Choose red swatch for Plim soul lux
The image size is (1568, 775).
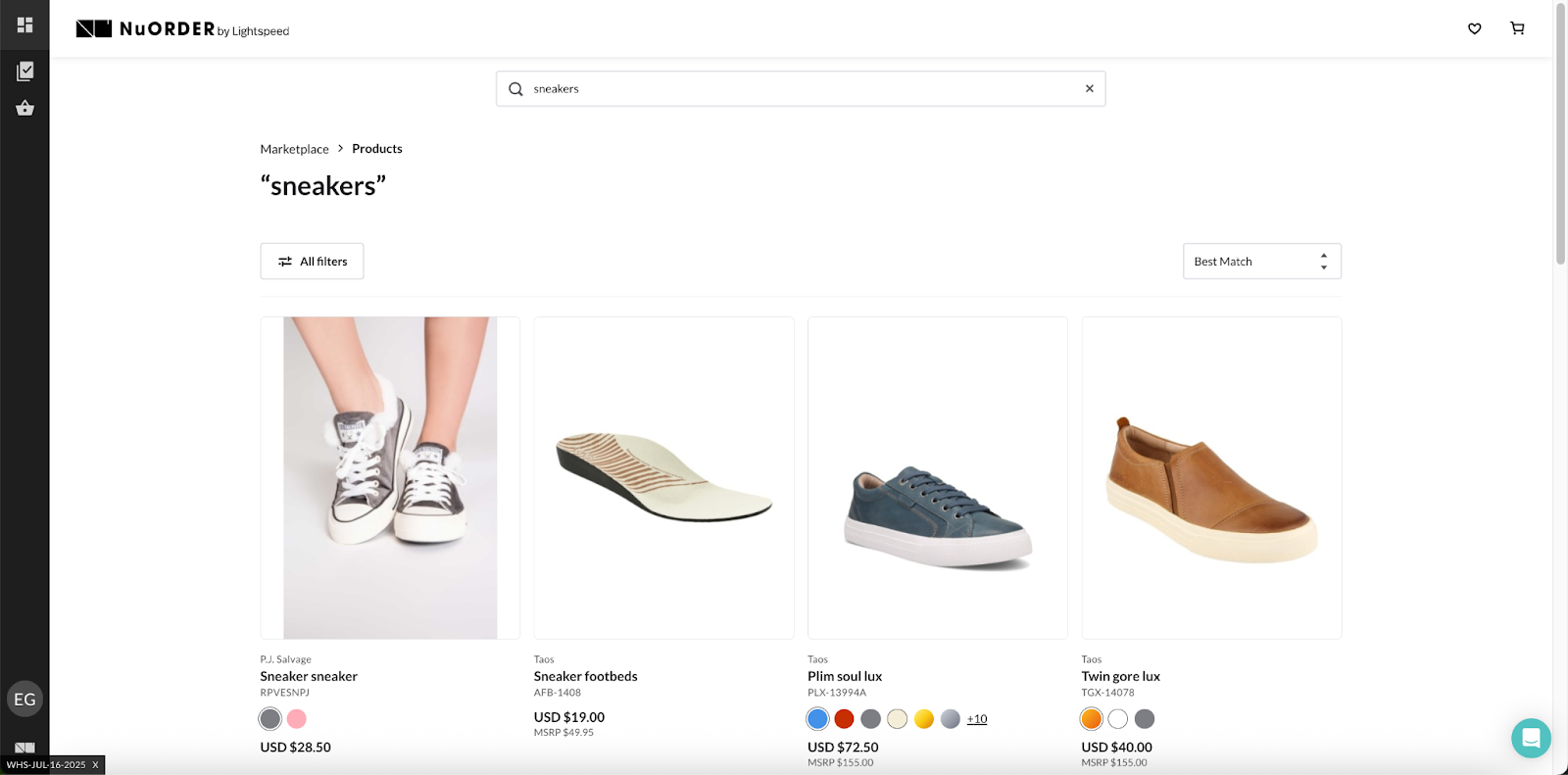tap(844, 719)
